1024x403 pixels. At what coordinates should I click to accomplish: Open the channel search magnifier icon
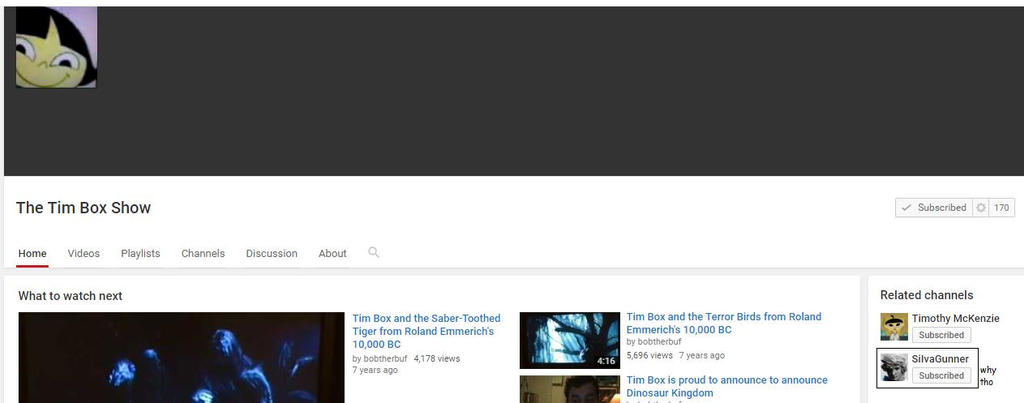(374, 252)
